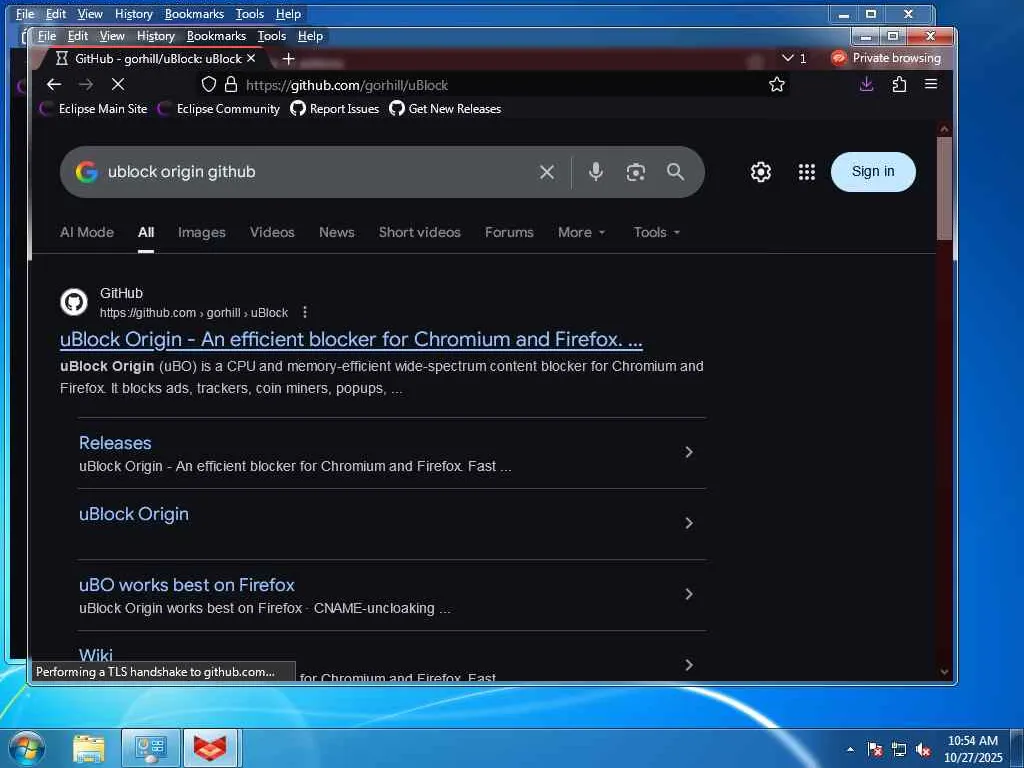1024x768 pixels.
Task: Open Help menu in the back window
Action: coord(288,14)
